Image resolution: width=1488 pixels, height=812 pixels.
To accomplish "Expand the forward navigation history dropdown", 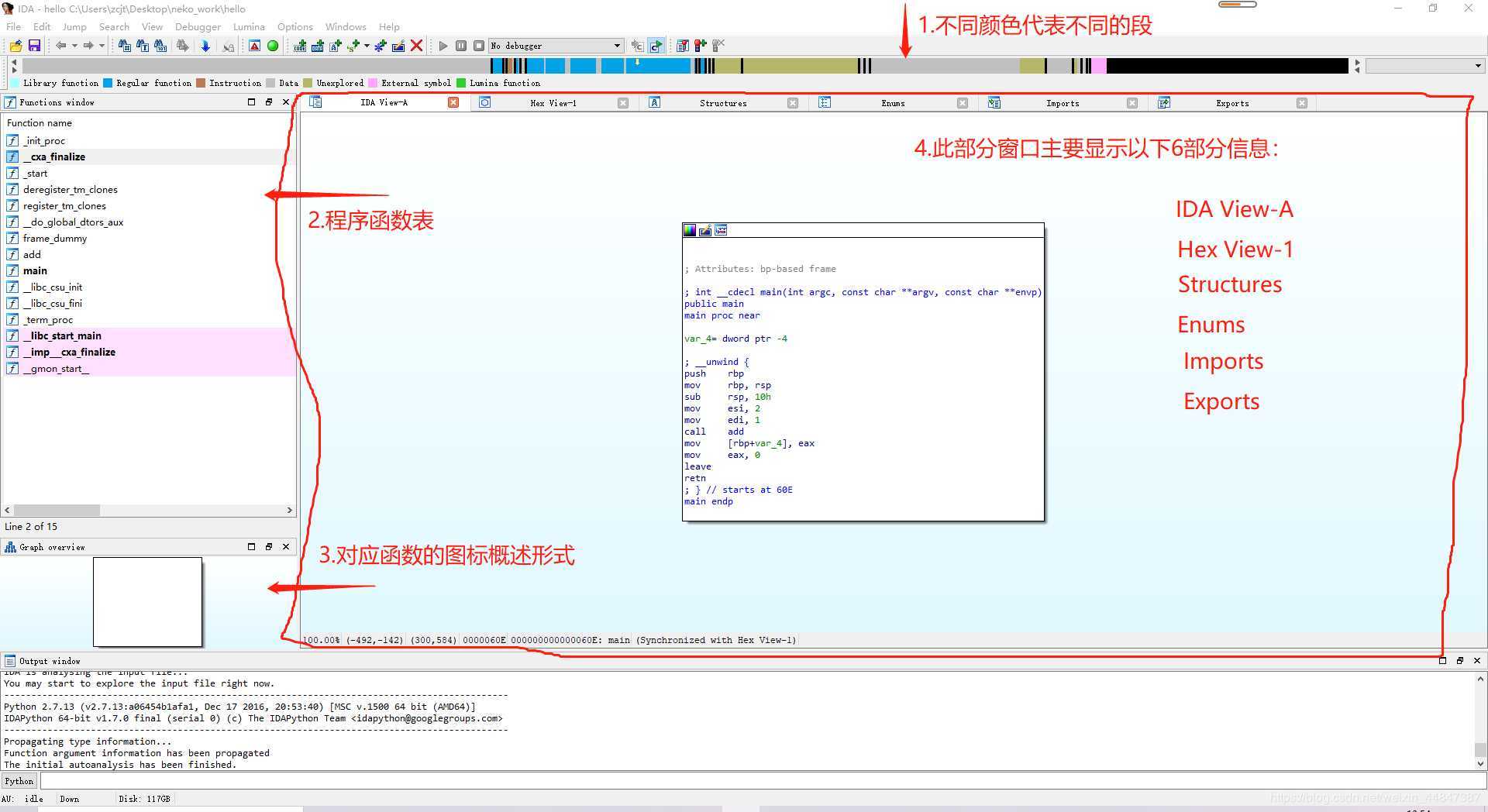I will (x=102, y=46).
